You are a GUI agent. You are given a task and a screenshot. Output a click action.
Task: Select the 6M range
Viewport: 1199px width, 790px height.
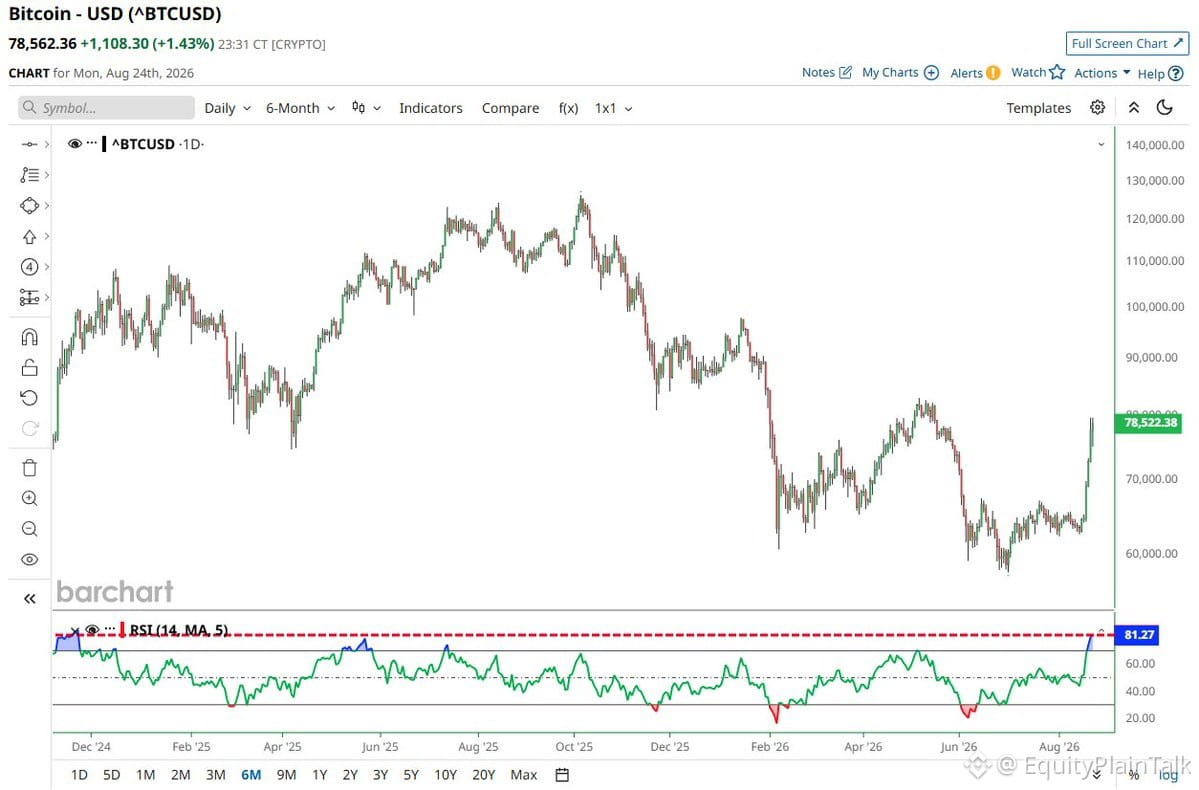[x=251, y=775]
